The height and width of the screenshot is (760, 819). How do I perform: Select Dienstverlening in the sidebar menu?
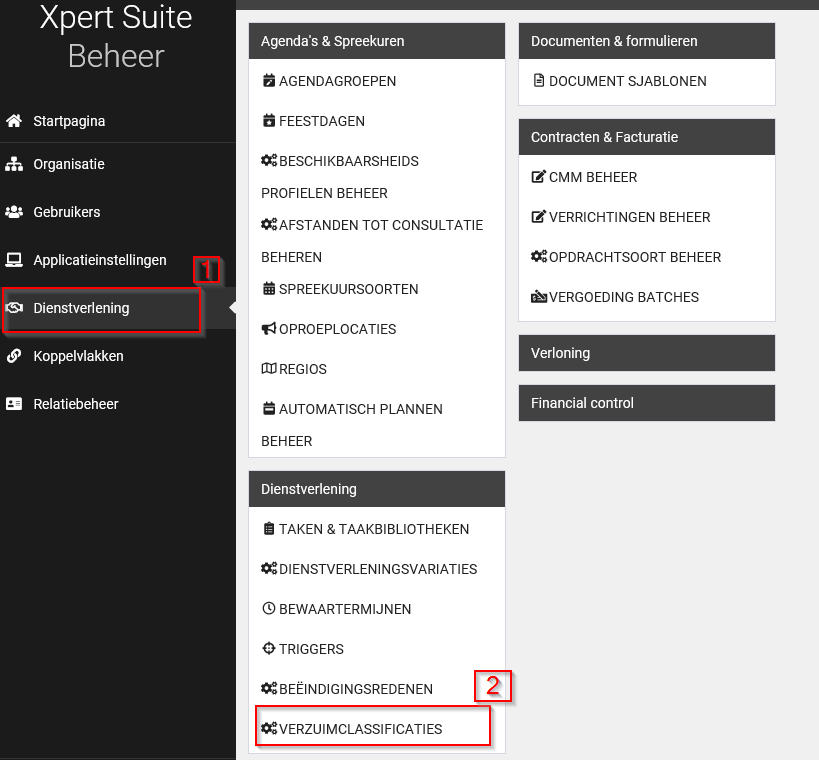[x=82, y=308]
